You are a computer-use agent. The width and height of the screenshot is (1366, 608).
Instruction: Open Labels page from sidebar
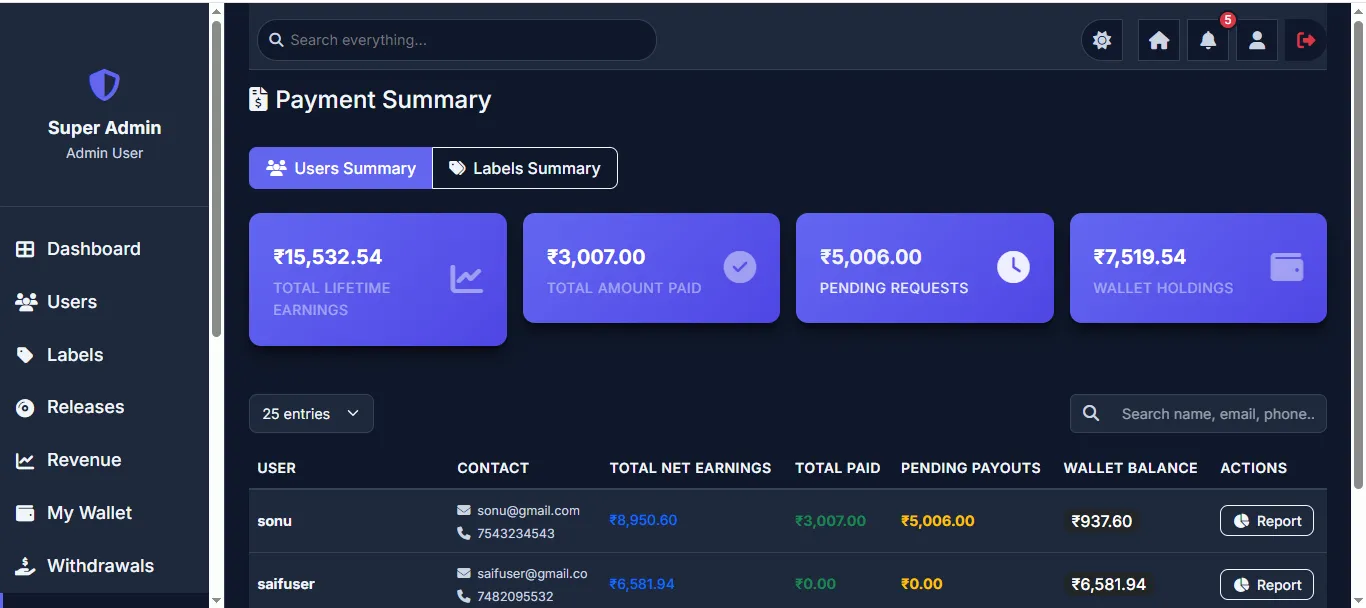pyautogui.click(x=104, y=355)
